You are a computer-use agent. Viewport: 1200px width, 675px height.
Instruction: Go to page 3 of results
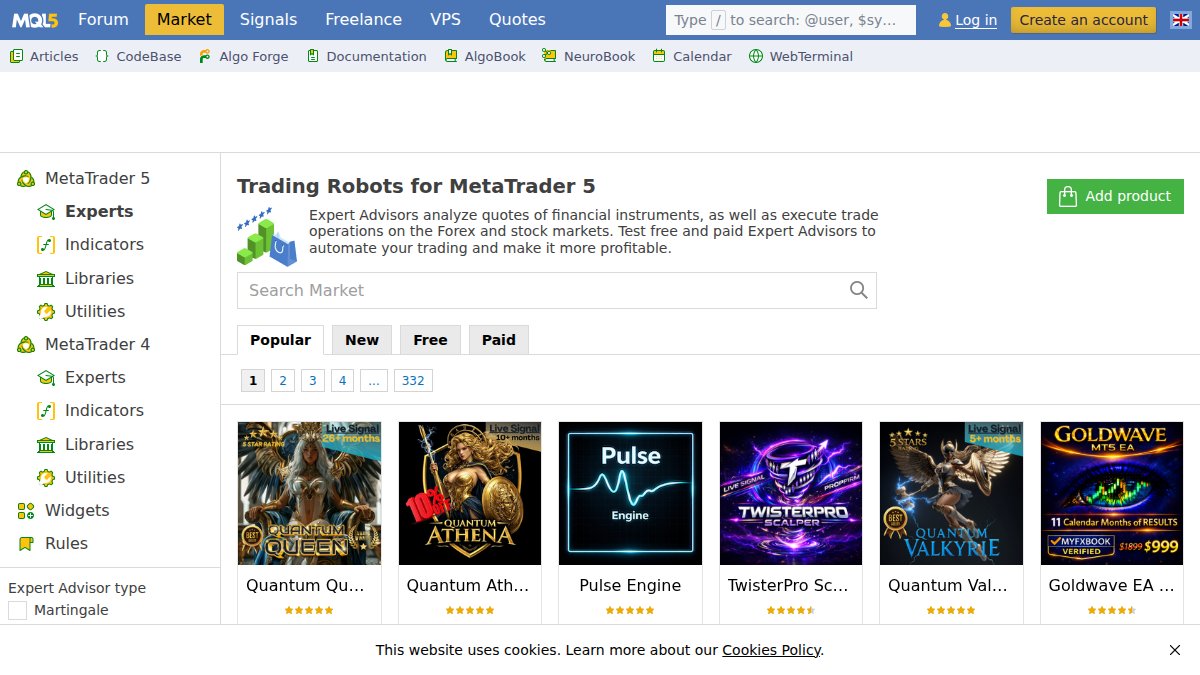[313, 380]
